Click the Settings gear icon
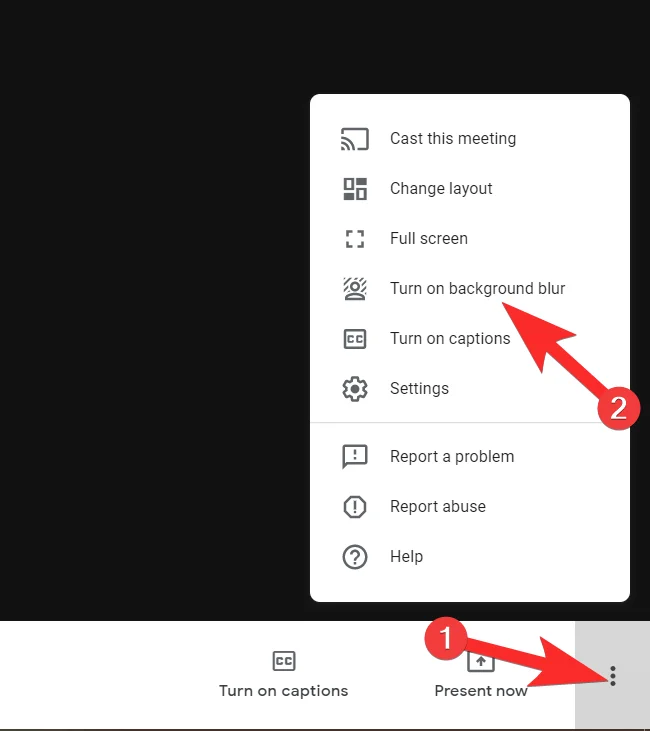Viewport: 650px width, 731px height. 355,389
